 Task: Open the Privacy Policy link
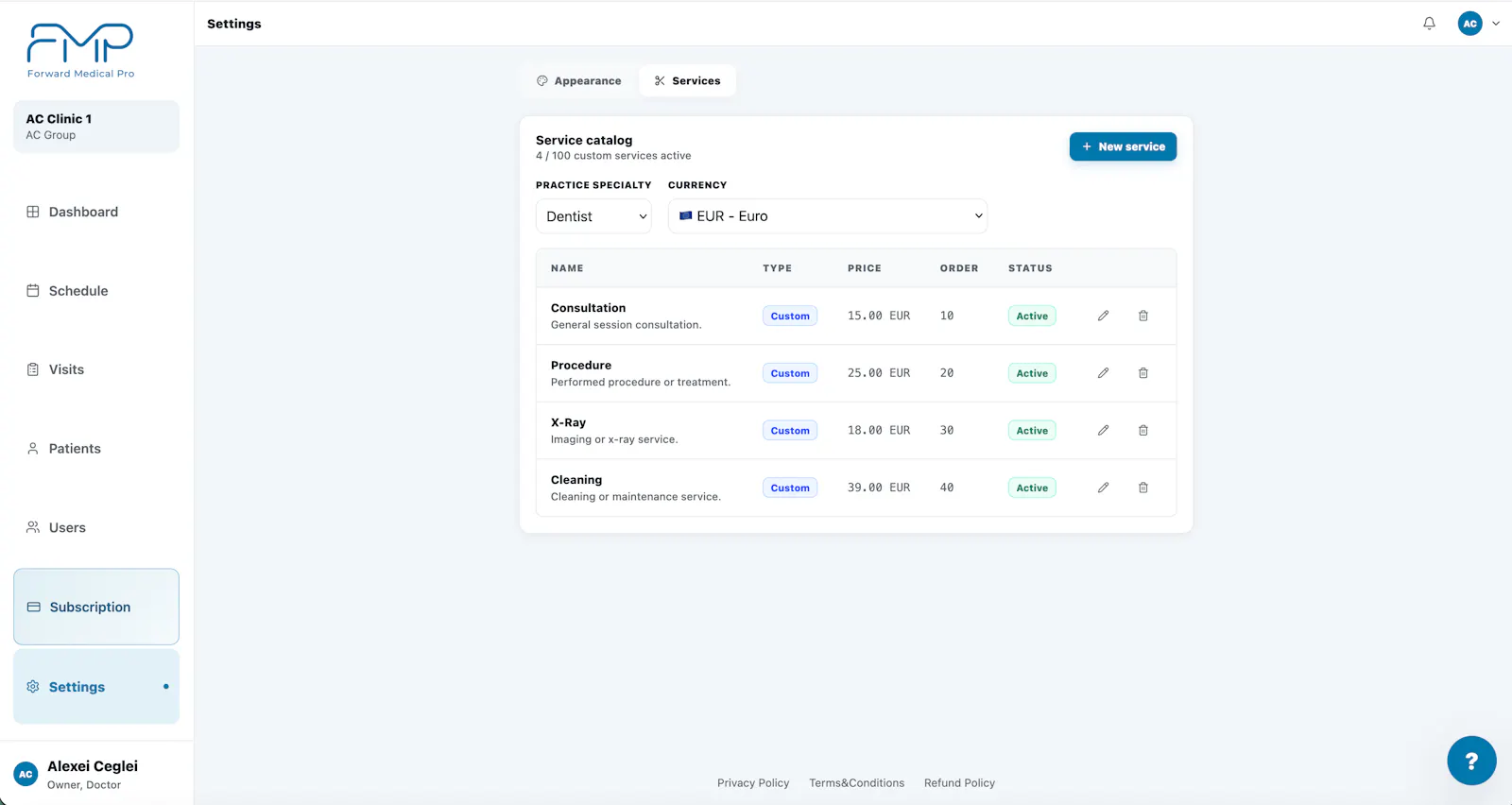coord(753,783)
